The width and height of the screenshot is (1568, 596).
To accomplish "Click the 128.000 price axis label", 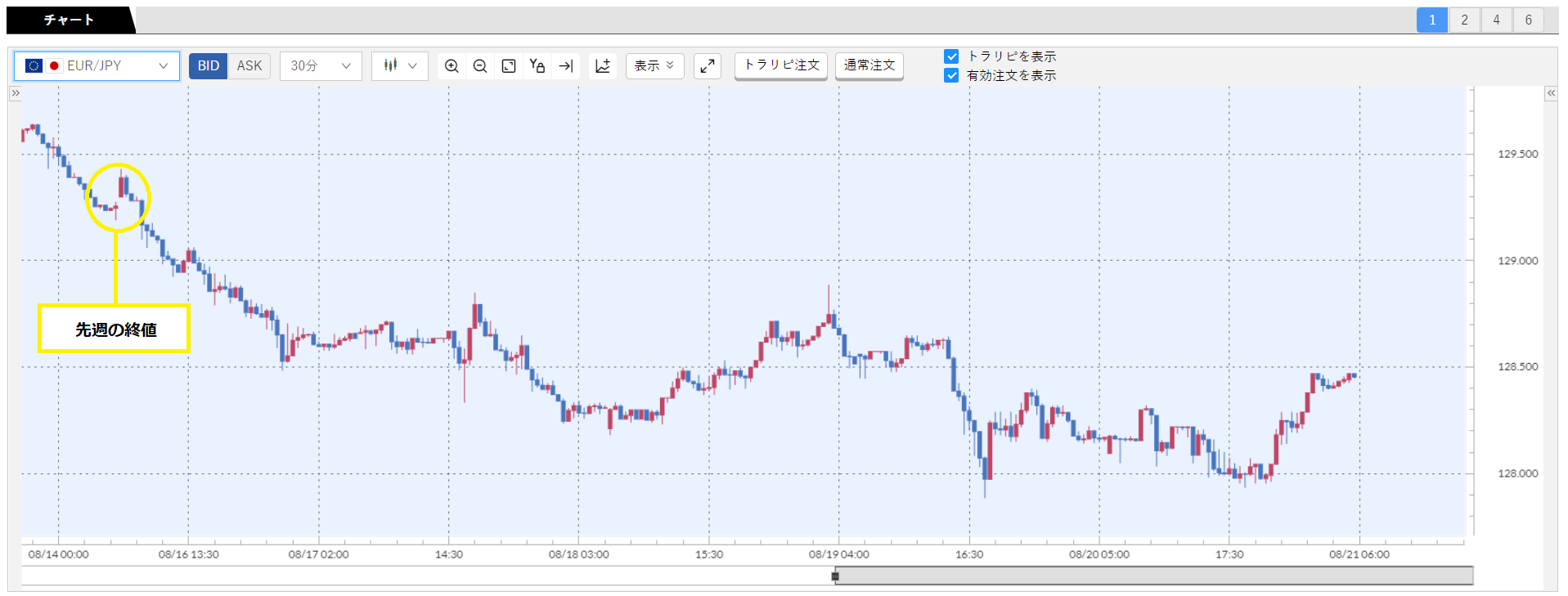I will click(1517, 473).
